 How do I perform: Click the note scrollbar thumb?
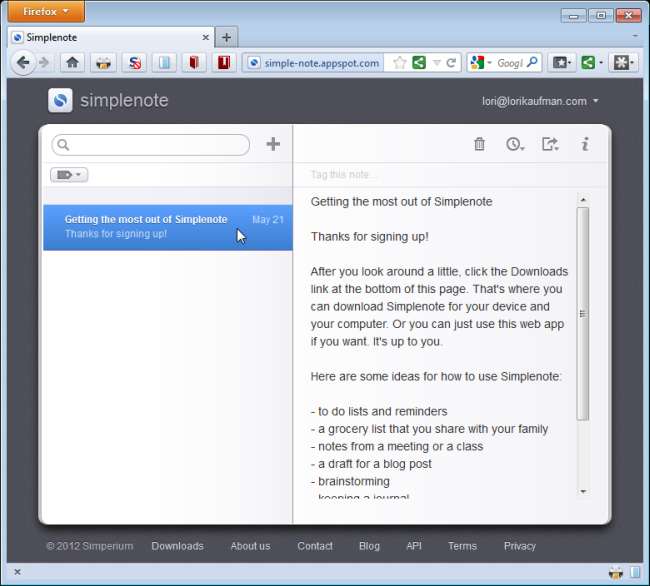(583, 314)
